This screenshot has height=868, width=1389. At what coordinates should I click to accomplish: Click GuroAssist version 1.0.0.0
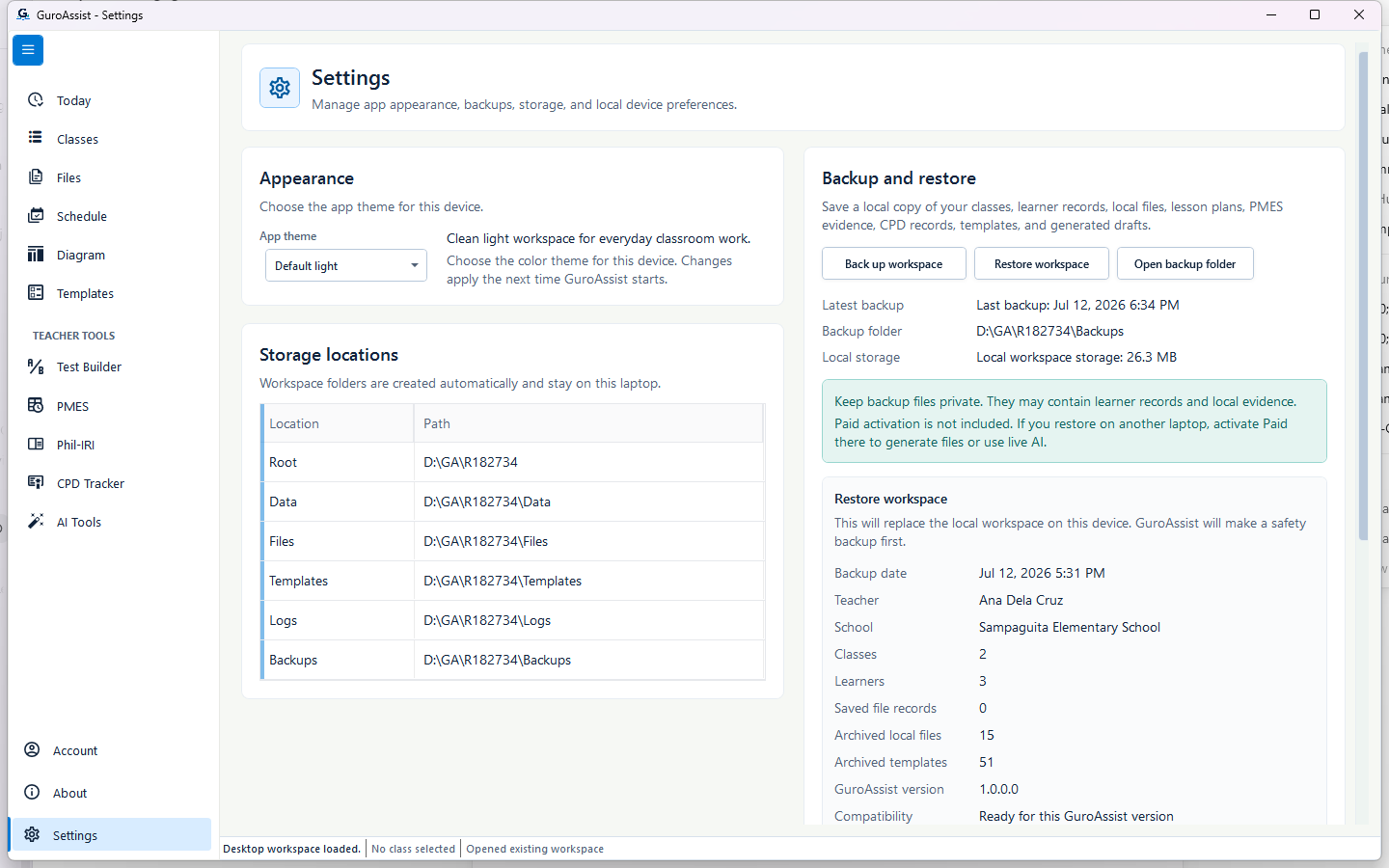[x=998, y=789]
